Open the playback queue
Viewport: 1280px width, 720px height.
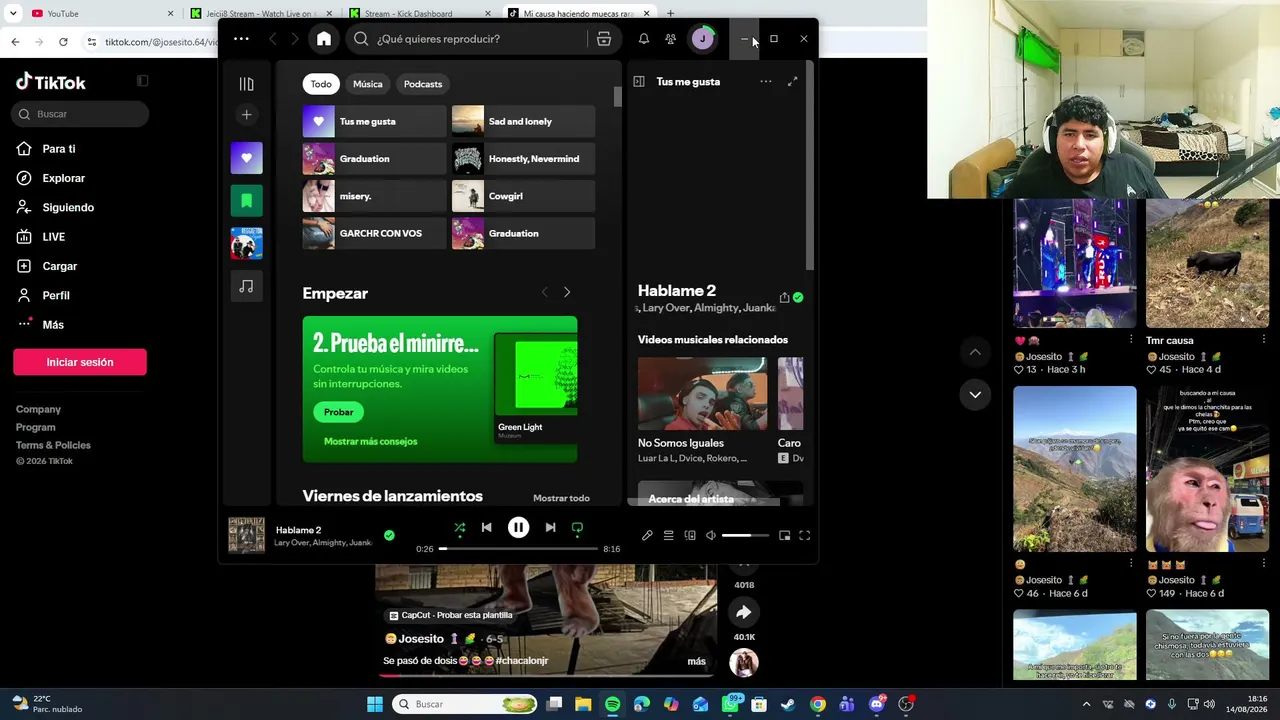pos(668,536)
